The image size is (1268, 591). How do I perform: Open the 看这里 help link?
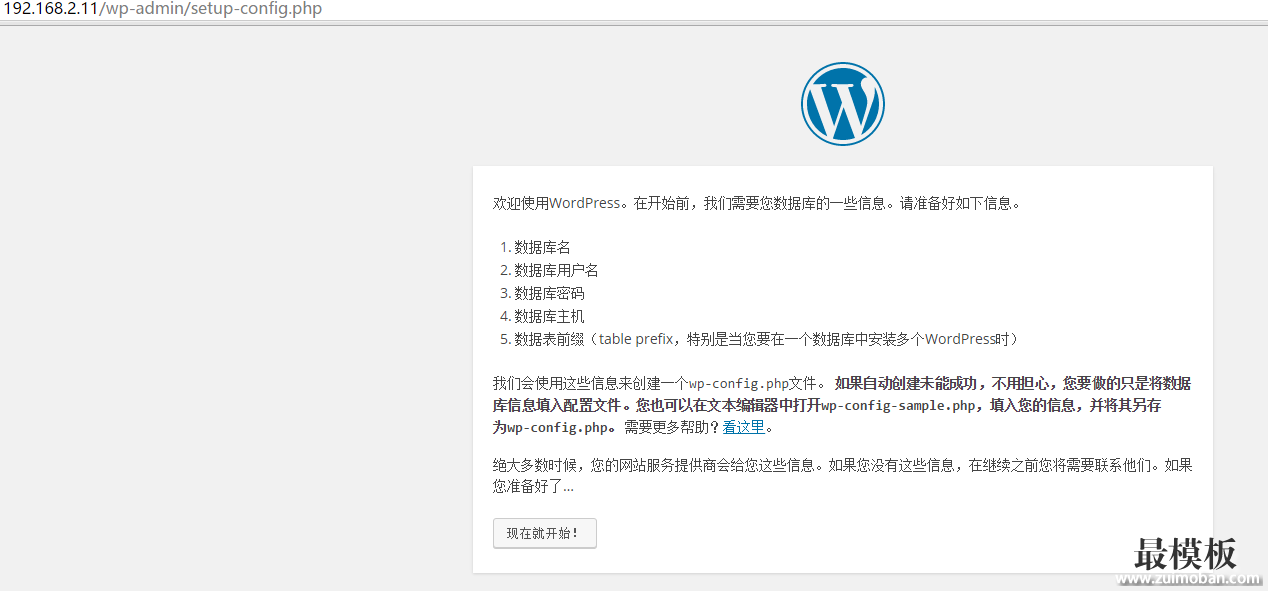[x=744, y=427]
